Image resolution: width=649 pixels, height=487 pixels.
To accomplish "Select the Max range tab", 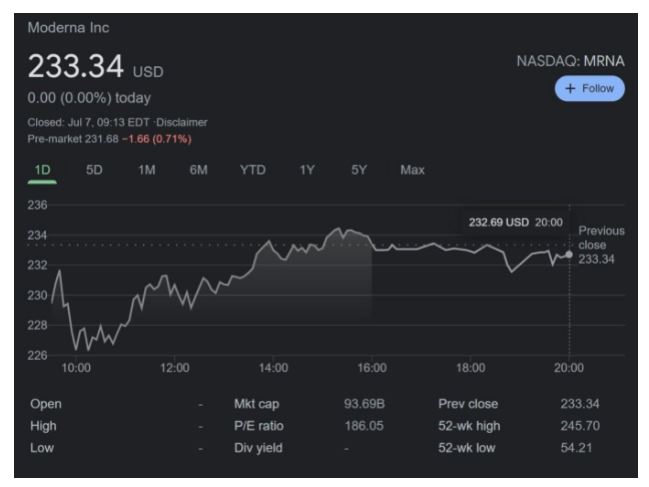I will pyautogui.click(x=412, y=170).
